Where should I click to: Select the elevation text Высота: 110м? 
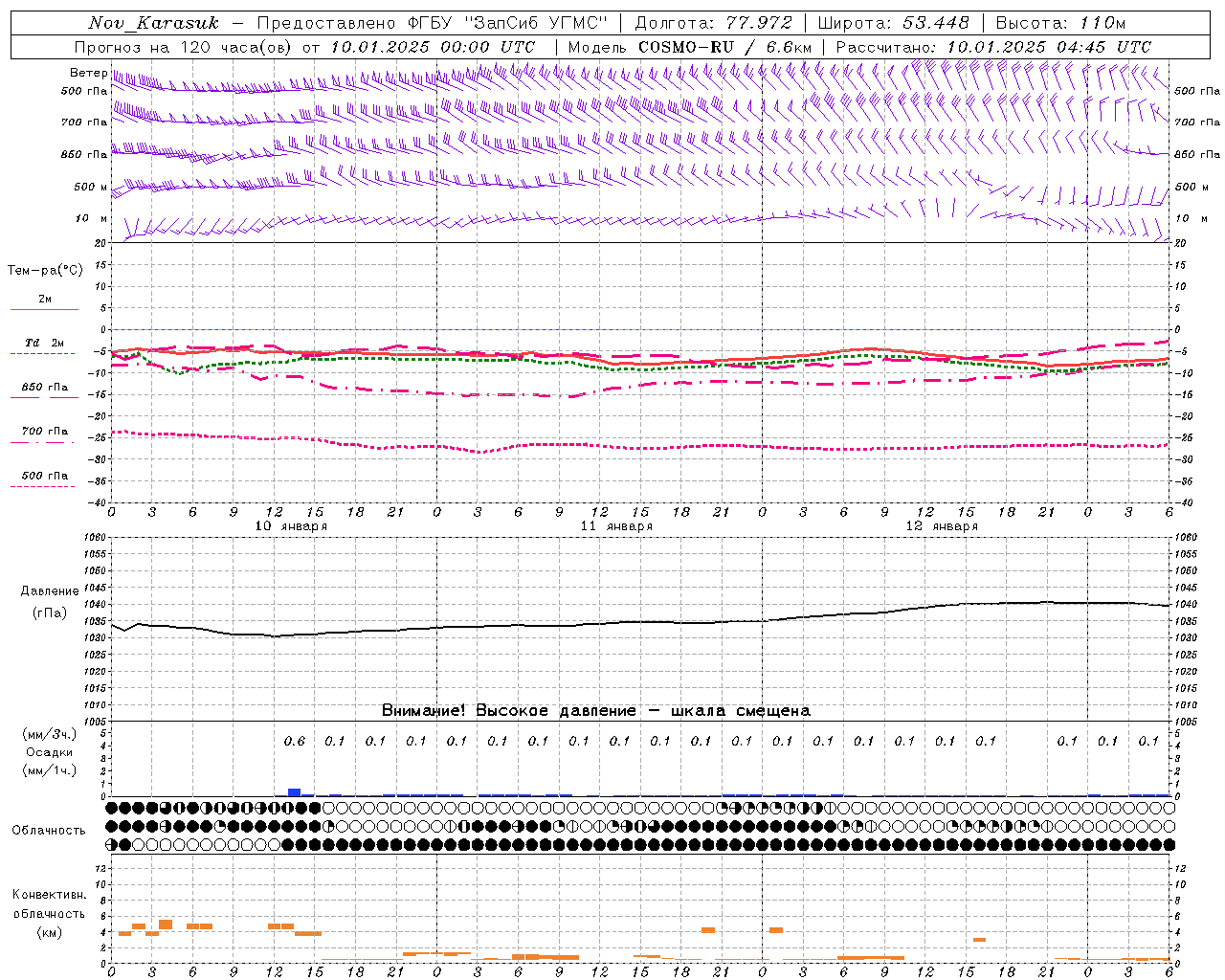1060,23
